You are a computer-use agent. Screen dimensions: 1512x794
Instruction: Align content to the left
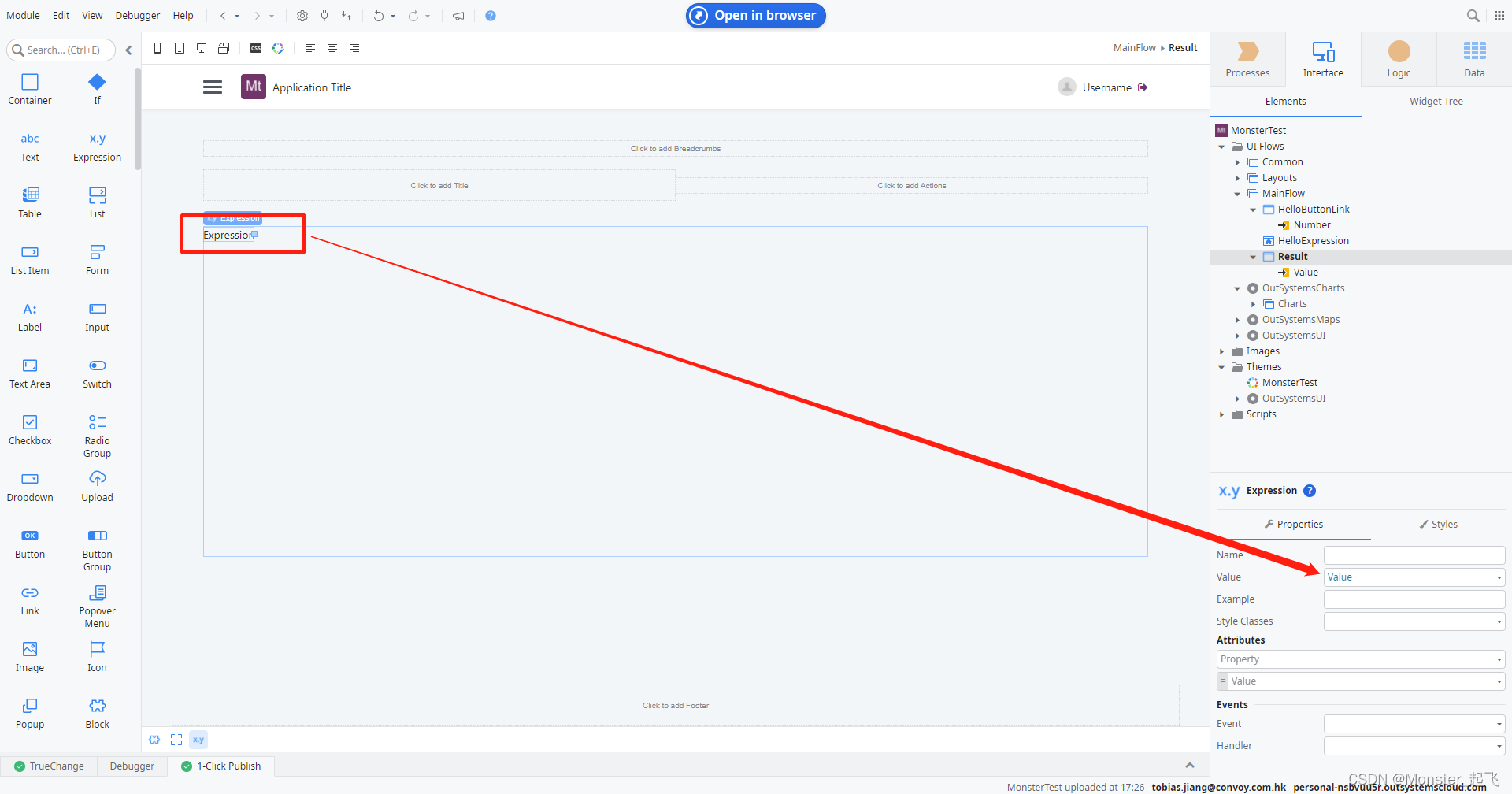[310, 48]
